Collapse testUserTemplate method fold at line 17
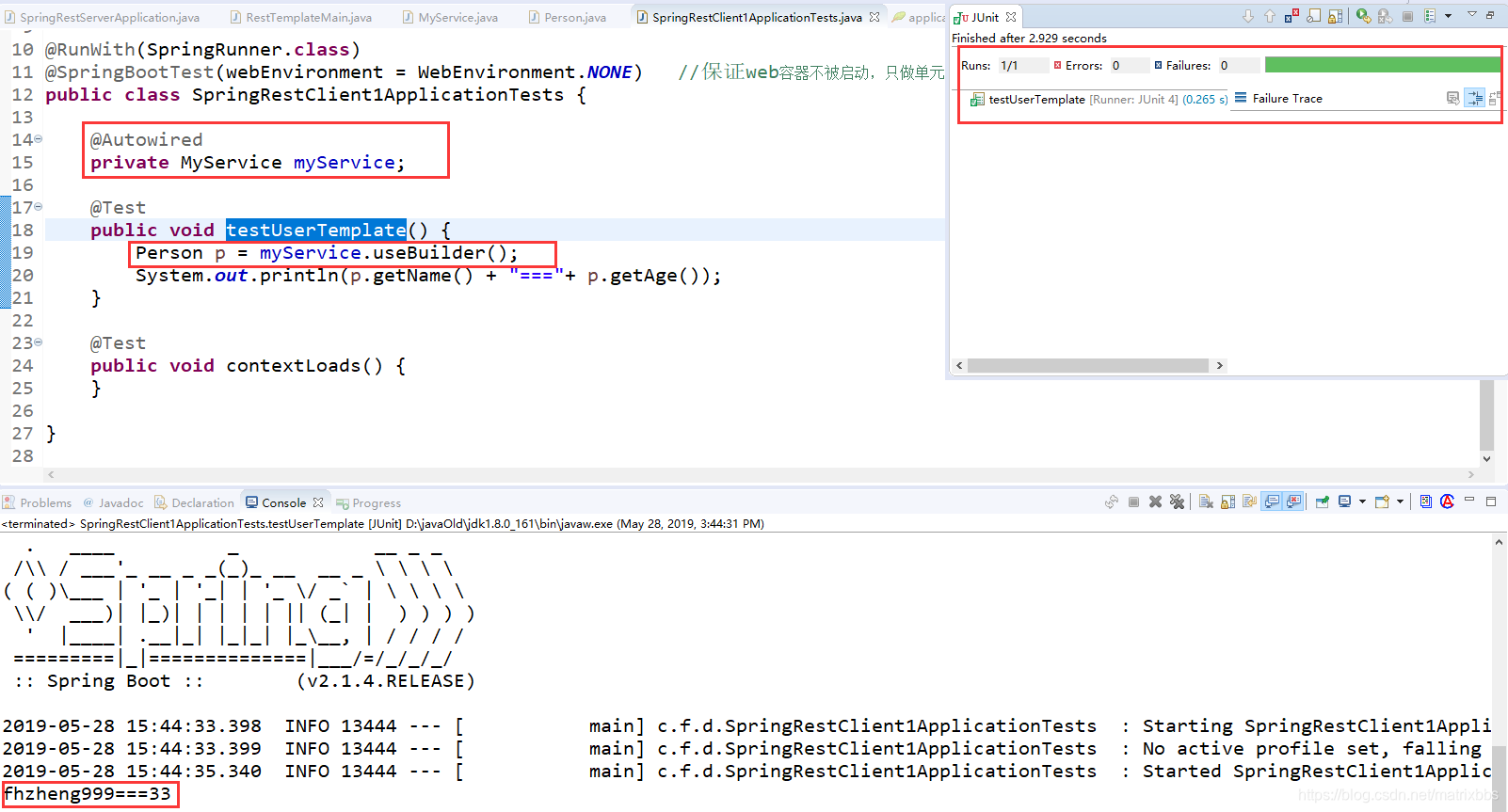 pos(38,207)
